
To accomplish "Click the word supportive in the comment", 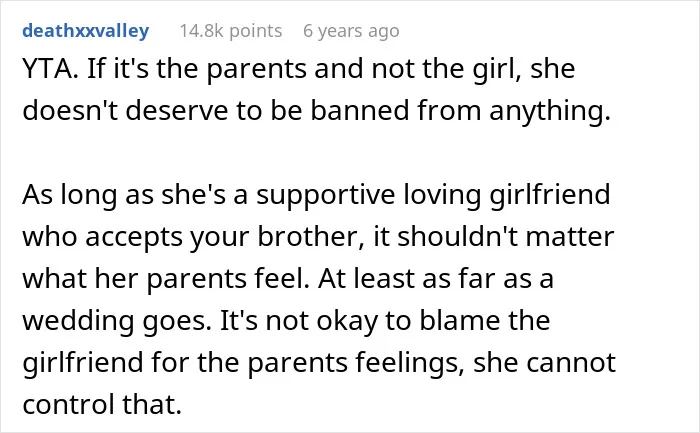I will 325,197.
